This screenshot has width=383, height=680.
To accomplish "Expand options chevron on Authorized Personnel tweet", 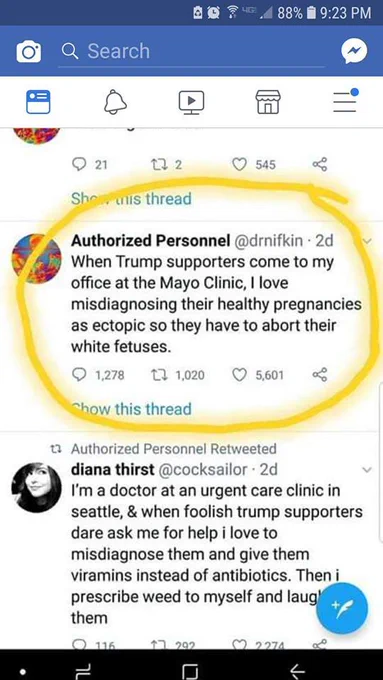I will click(x=367, y=241).
